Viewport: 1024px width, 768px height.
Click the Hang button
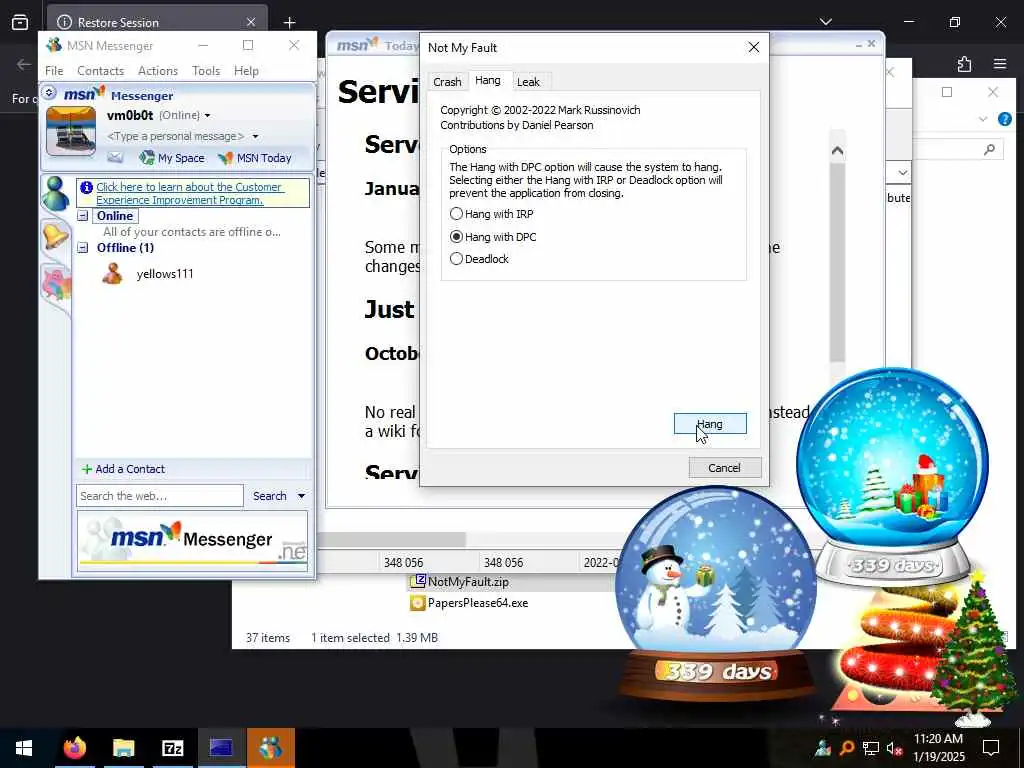coord(710,424)
